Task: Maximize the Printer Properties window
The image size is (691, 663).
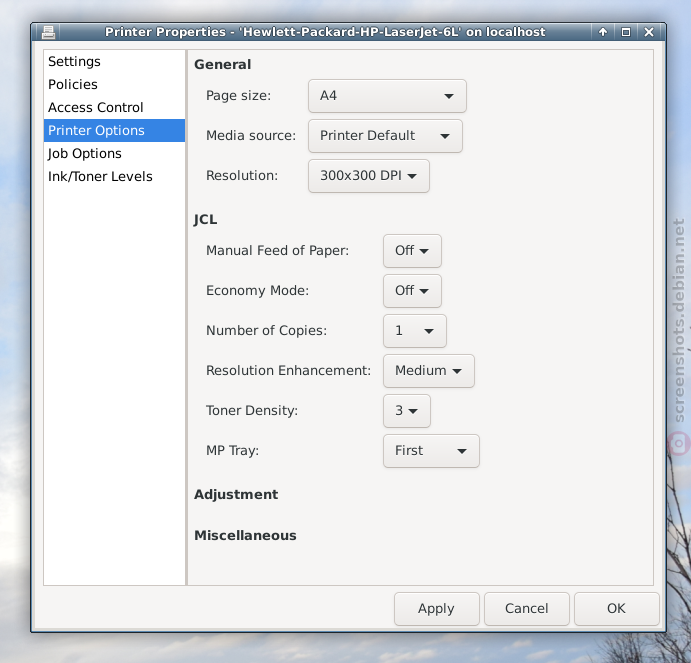Action: (625, 32)
